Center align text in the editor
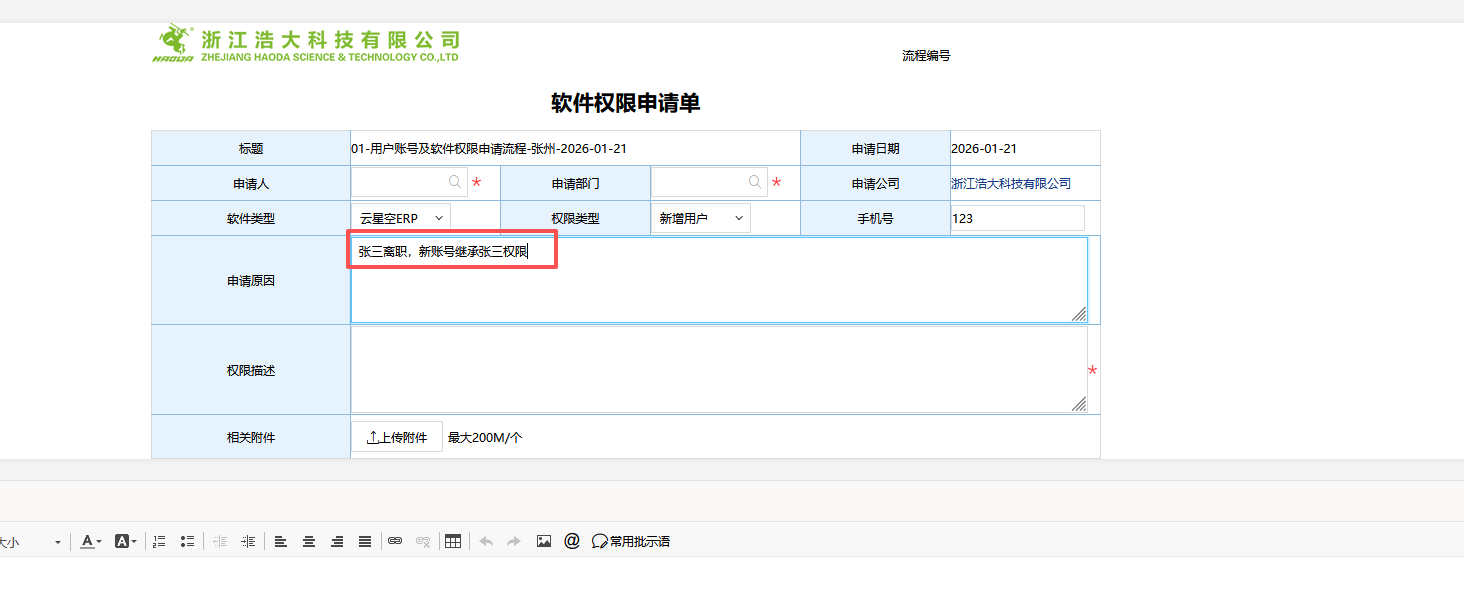1464x592 pixels. tap(309, 541)
